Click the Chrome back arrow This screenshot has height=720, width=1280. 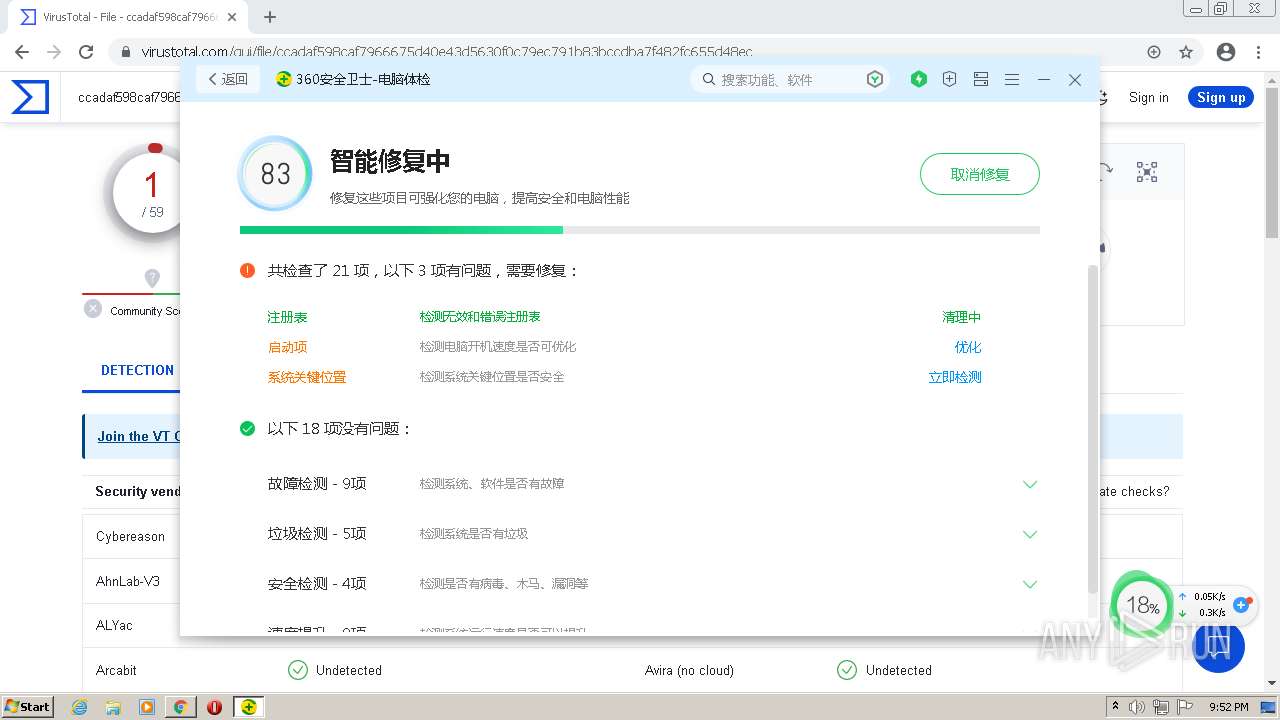click(x=22, y=52)
